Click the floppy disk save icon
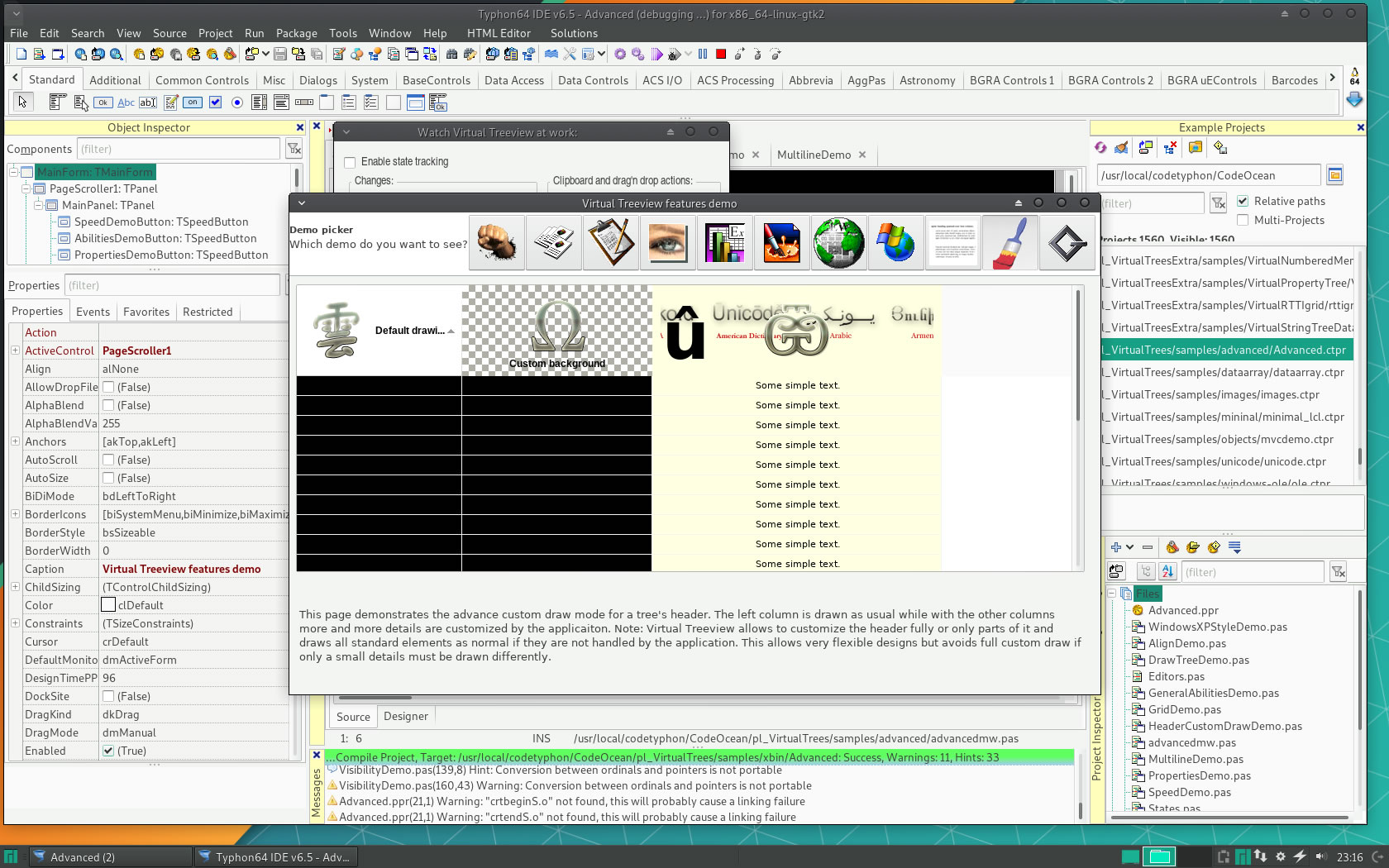Image resolution: width=1389 pixels, height=868 pixels. click(x=280, y=54)
